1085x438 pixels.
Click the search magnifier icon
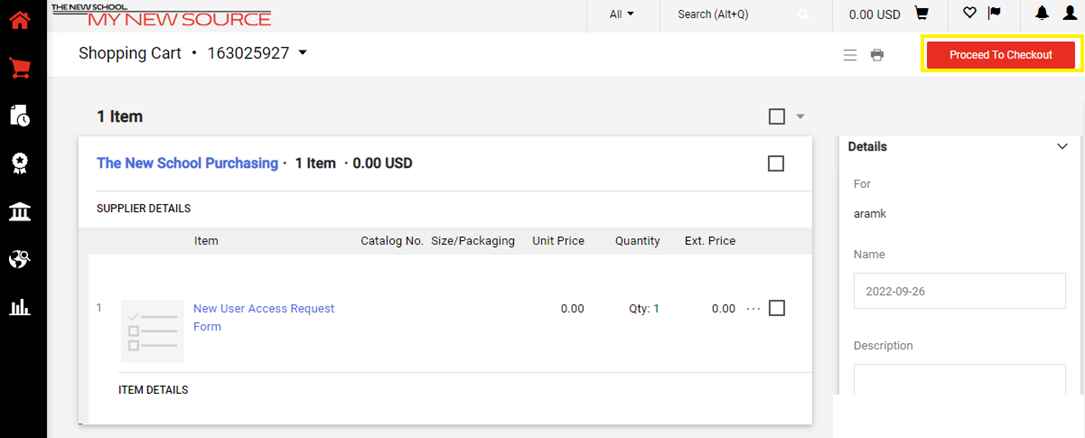tap(803, 15)
